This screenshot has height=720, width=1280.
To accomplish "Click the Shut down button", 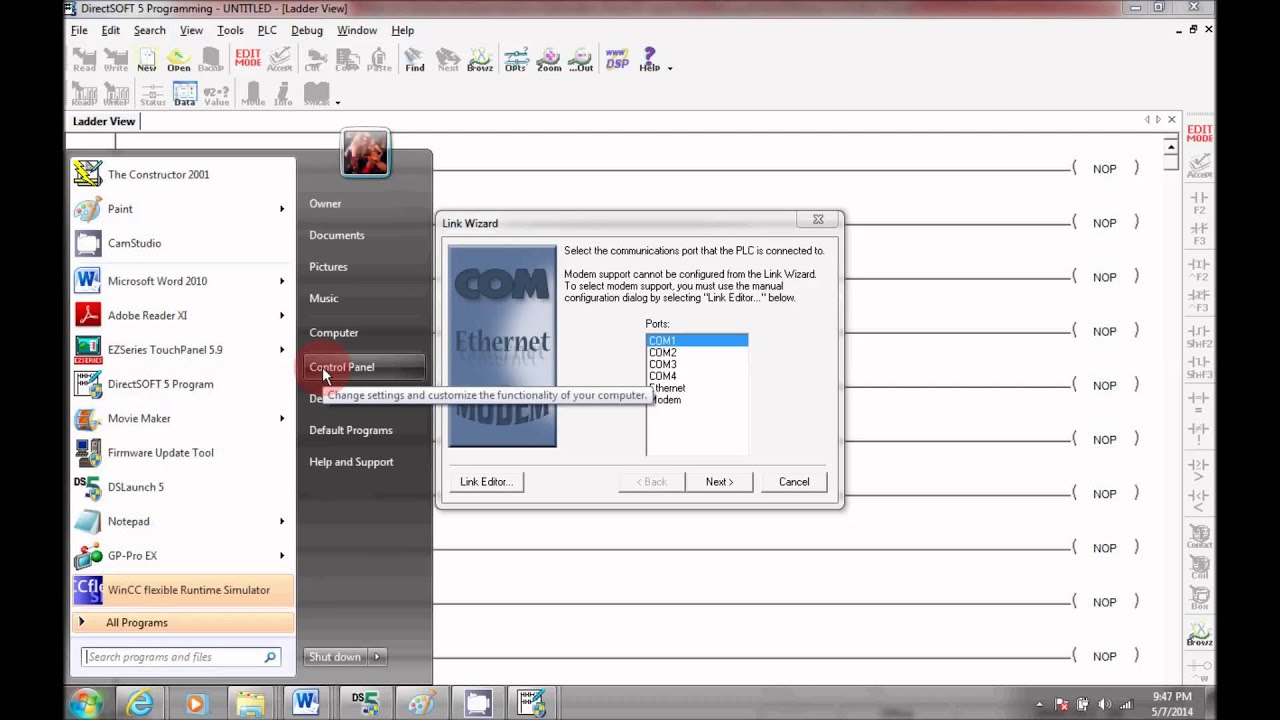I will tap(336, 657).
